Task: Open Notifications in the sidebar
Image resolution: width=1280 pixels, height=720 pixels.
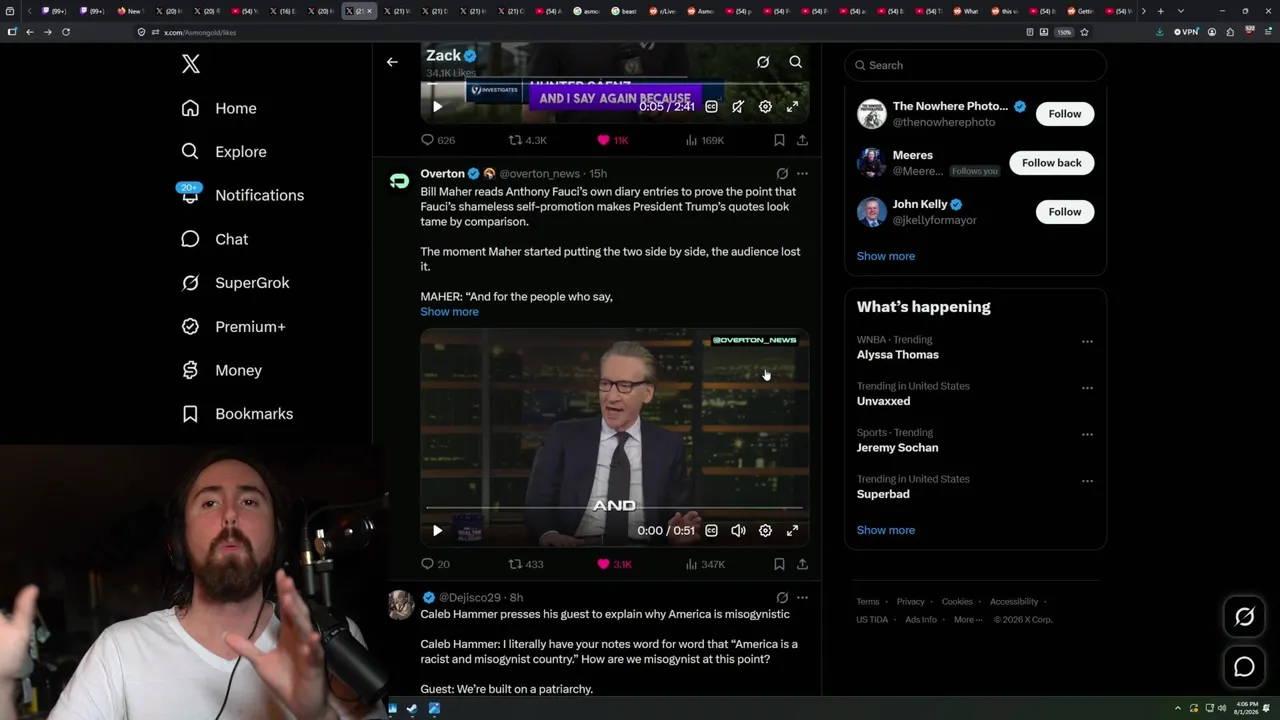Action: (242, 195)
